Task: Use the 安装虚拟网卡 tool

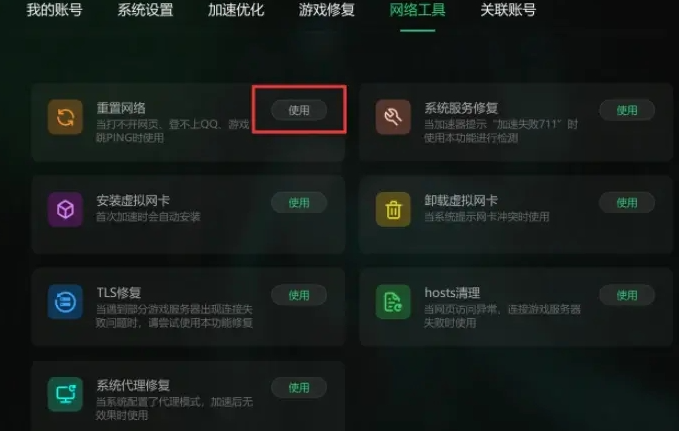Action: 299,202
